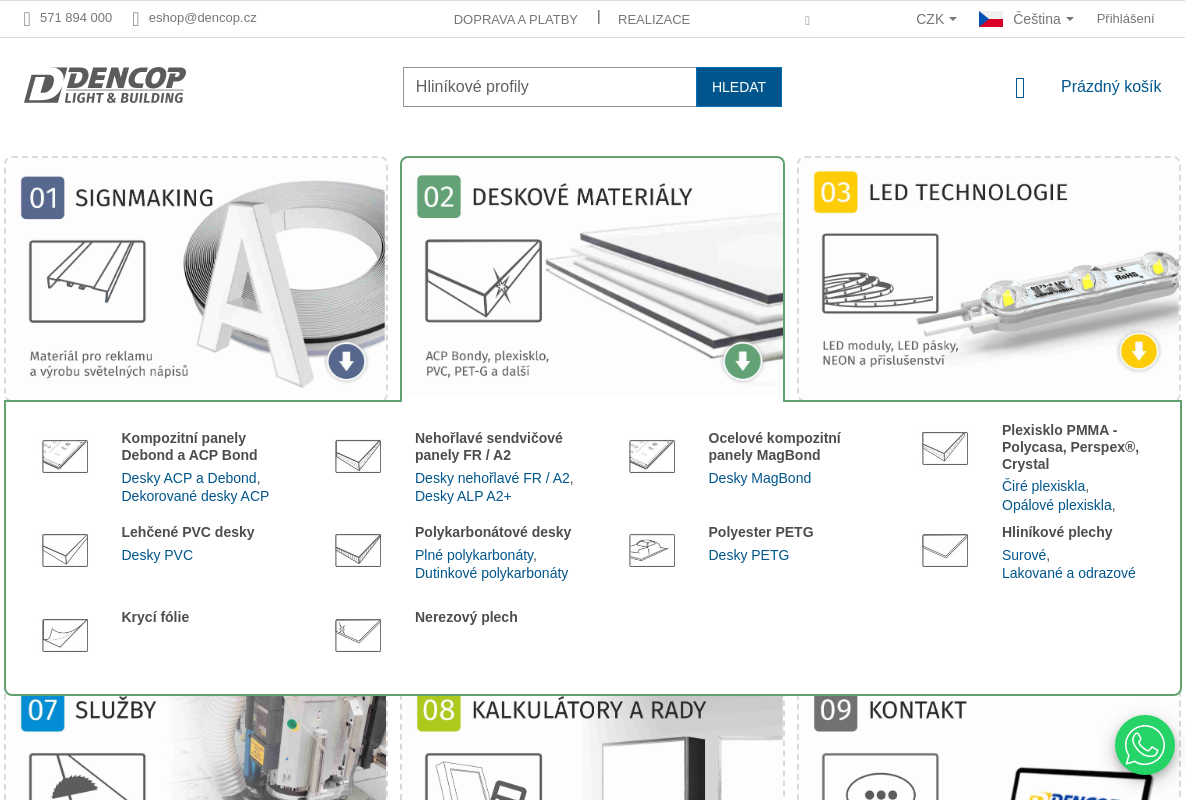Expand LED Technologie yellow arrow button
Viewport: 1200px width, 800px height.
1139,351
